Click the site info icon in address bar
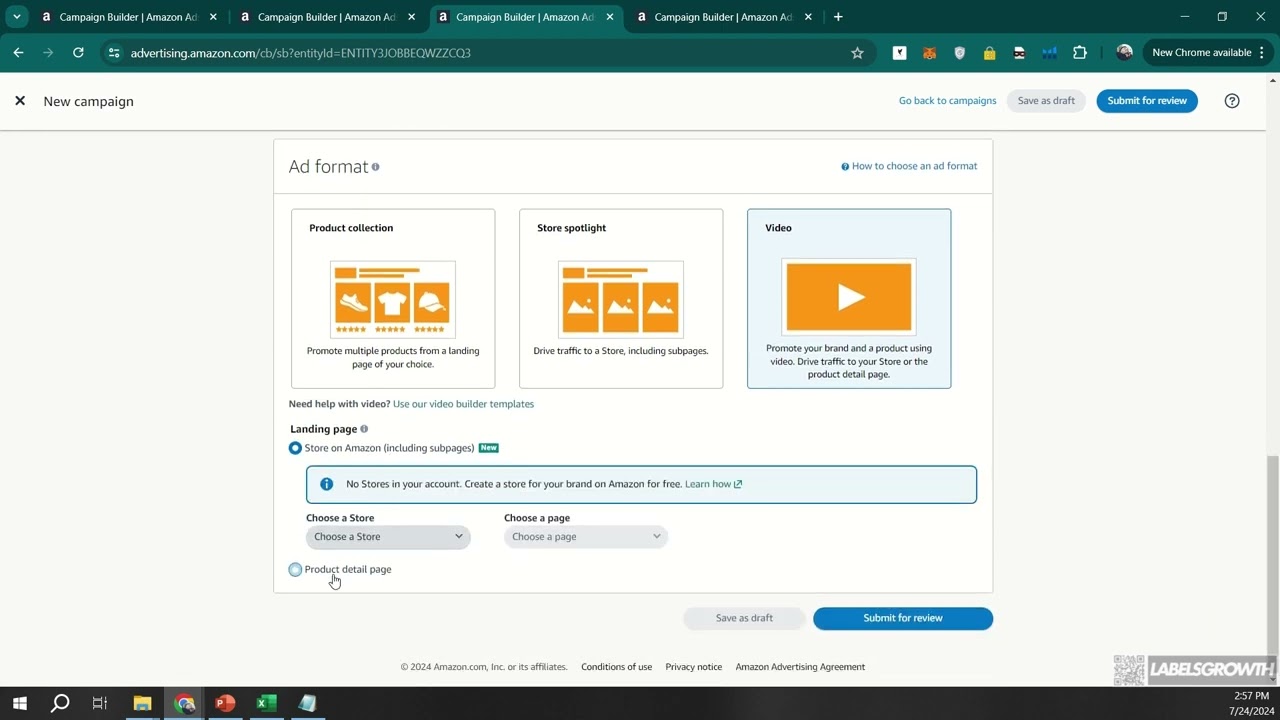Screen dimensions: 1280x720 [x=114, y=53]
